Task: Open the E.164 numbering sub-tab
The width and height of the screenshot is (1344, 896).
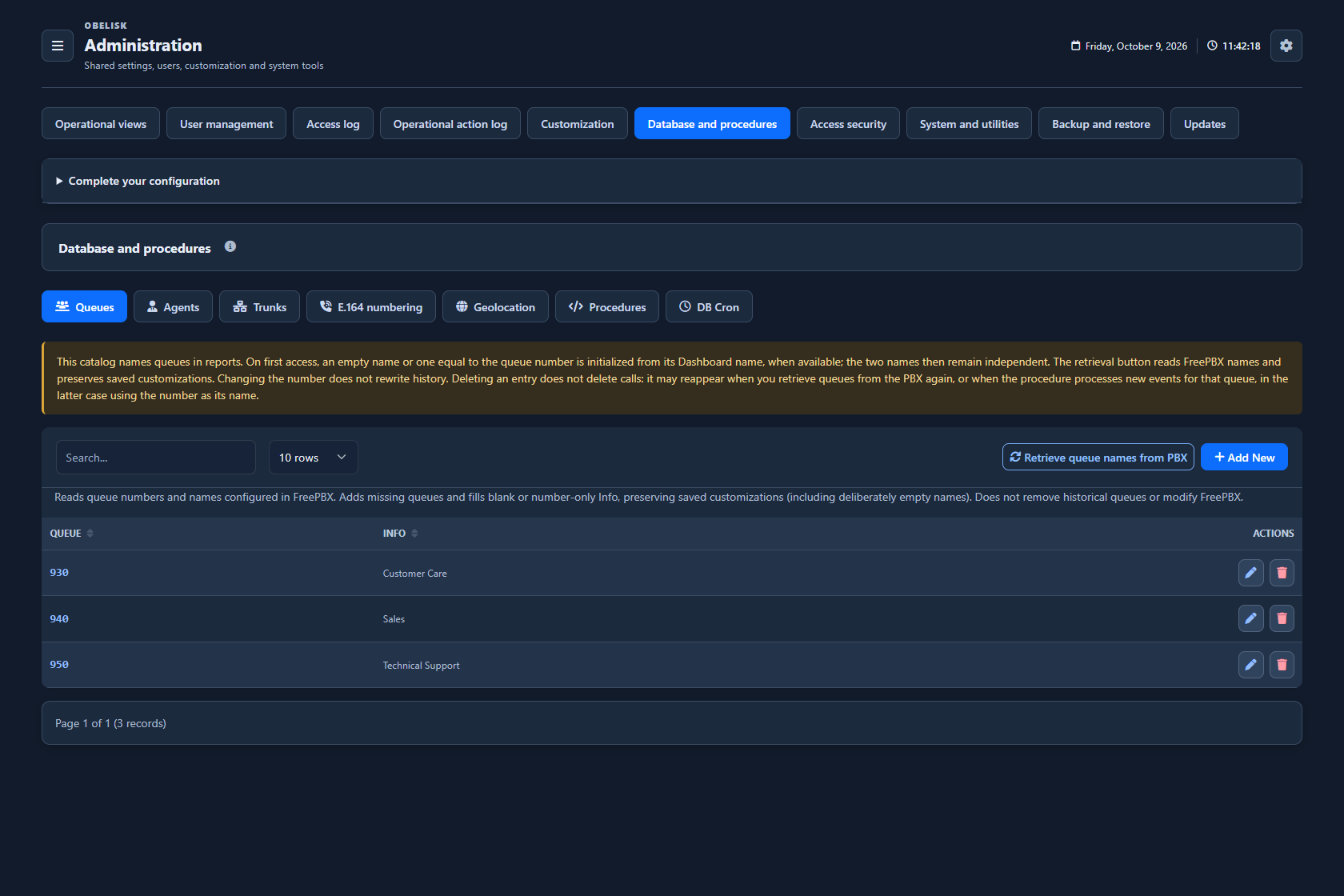Action: (370, 306)
